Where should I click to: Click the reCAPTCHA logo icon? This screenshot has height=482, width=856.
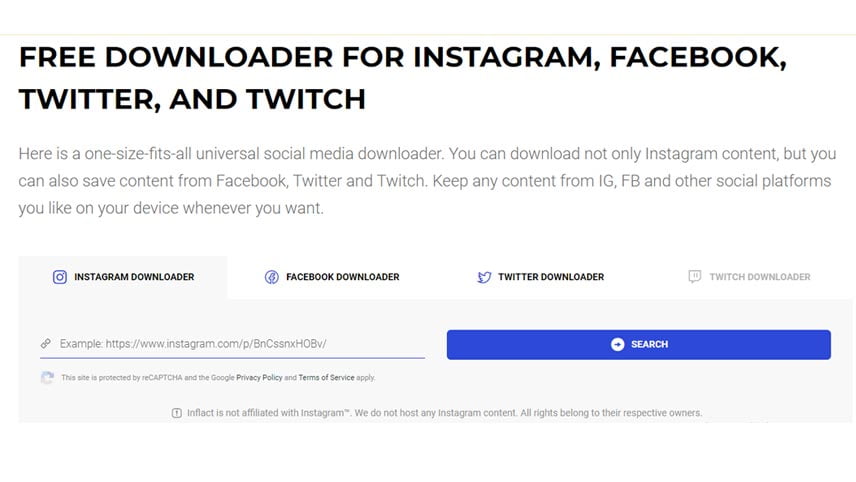(47, 377)
